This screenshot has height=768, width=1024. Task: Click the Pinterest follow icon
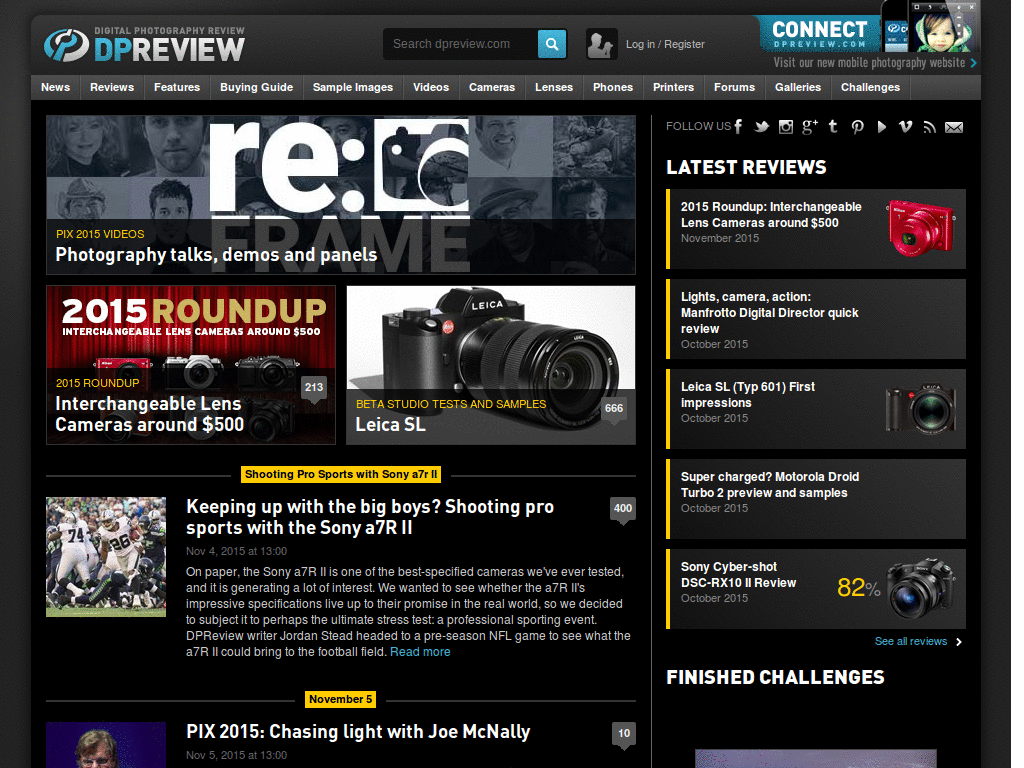coord(856,126)
